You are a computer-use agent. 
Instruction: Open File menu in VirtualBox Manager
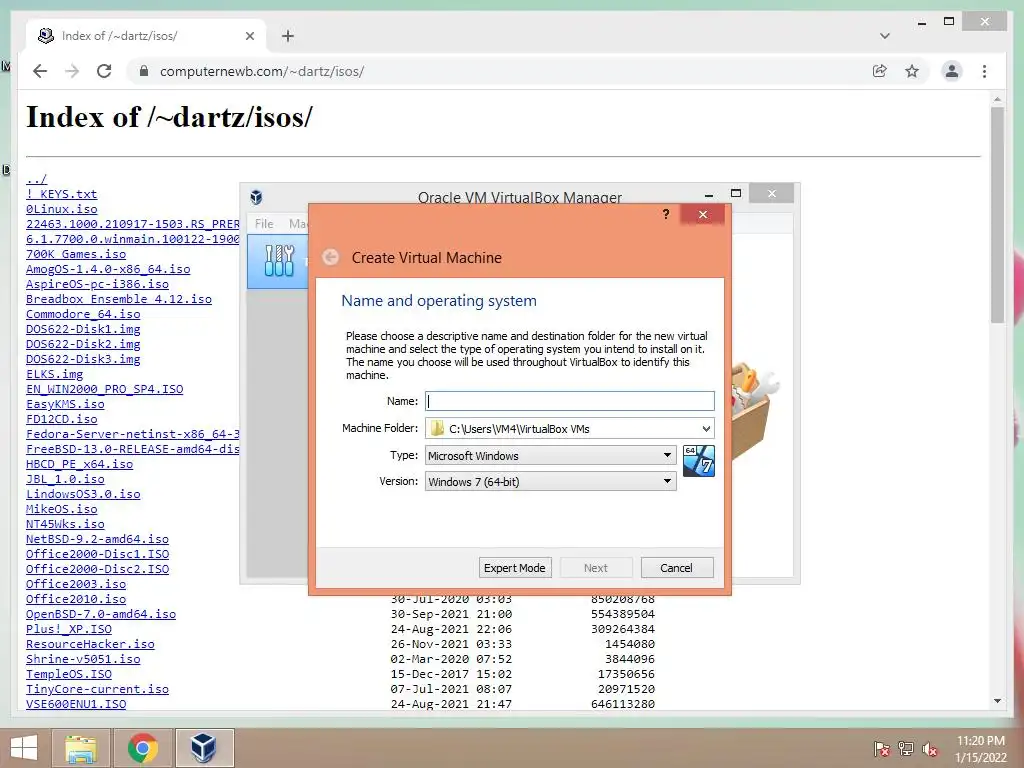coord(264,223)
